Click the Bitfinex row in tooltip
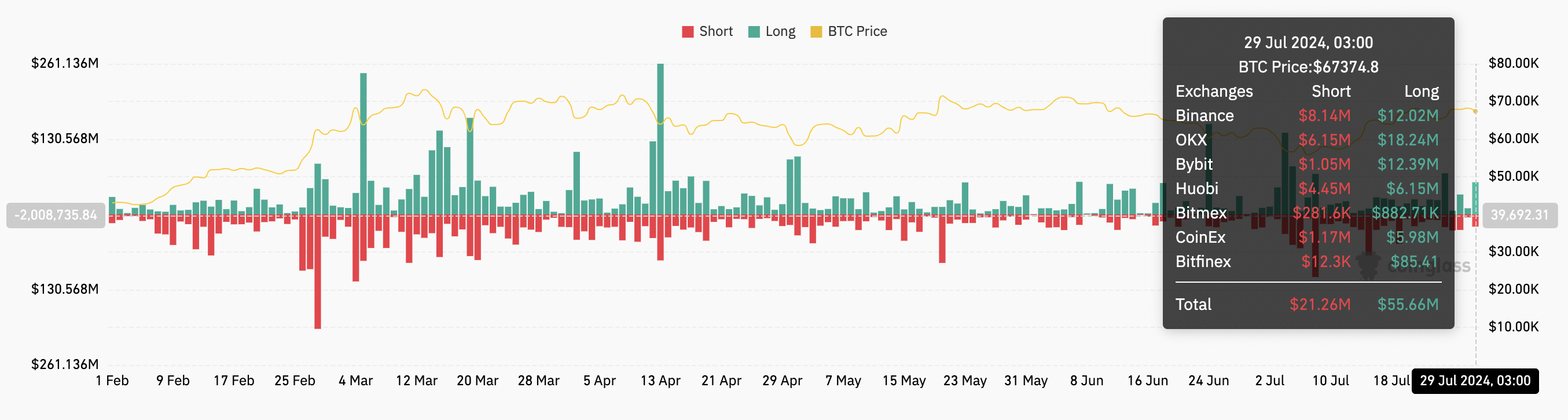 [1307, 262]
